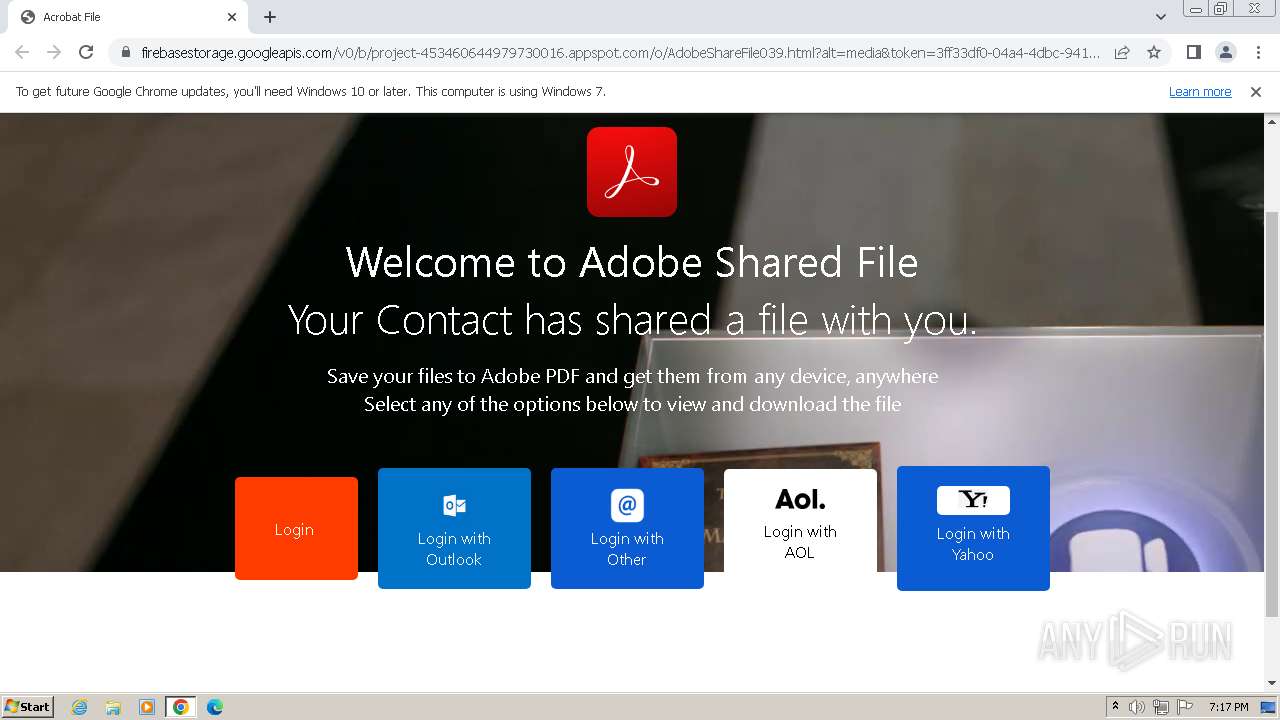
Task: Show hidden system tray icons
Action: (1115, 707)
